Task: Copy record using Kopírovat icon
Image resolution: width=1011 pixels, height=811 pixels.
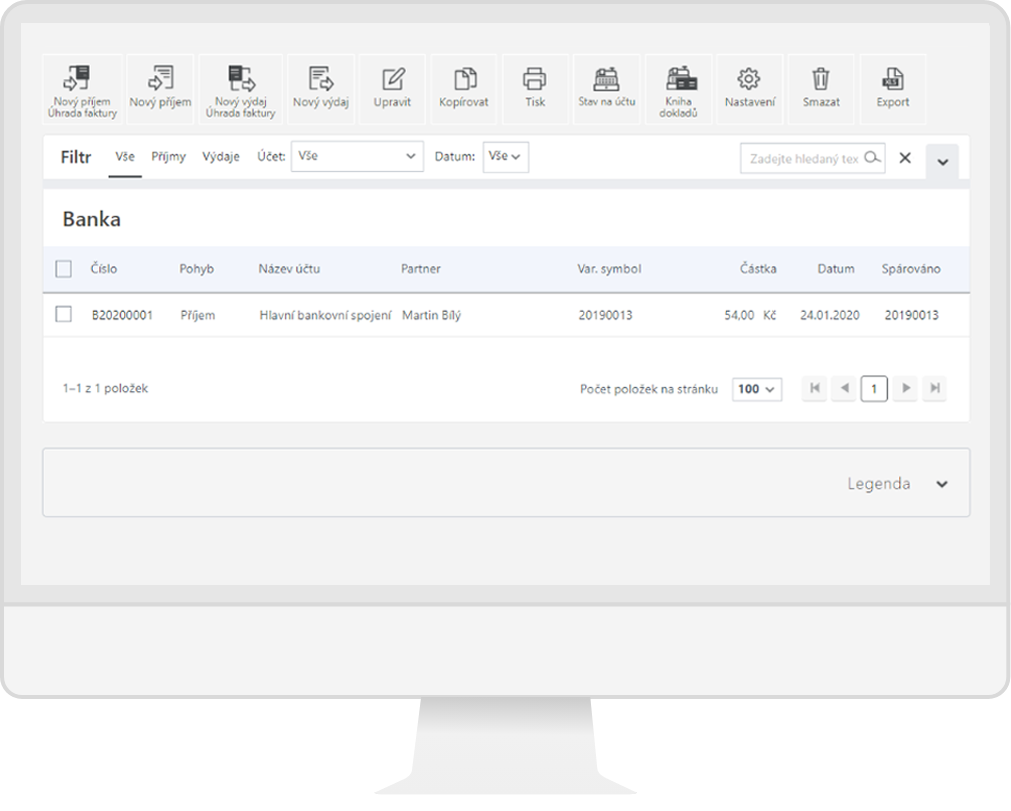Action: pos(464,78)
